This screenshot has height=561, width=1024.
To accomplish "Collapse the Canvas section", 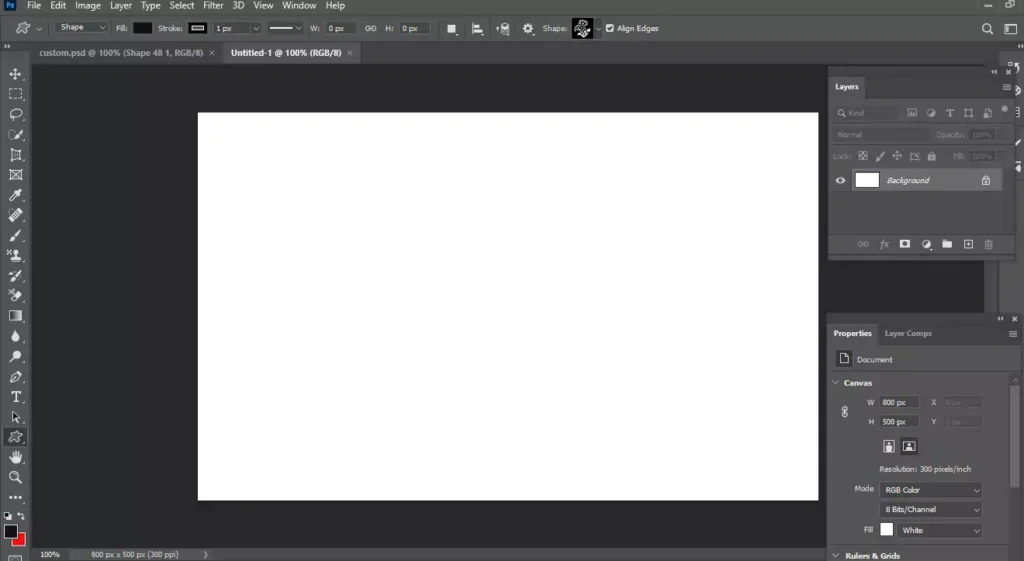I will (835, 383).
